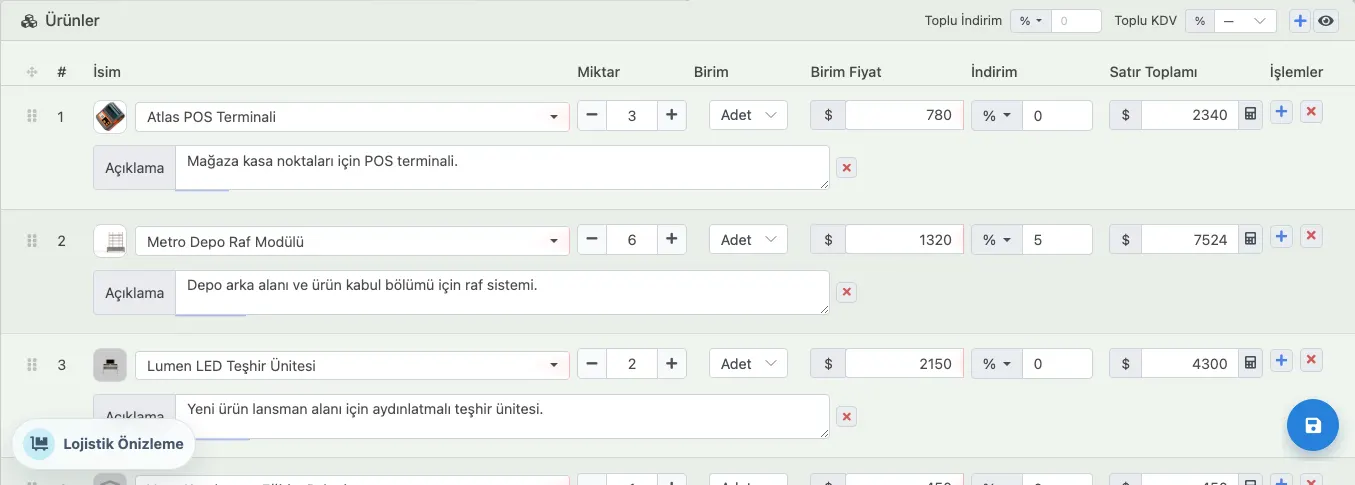Image resolution: width=1355 pixels, height=485 pixels.
Task: Click quantity field showing 2
Action: click(631, 363)
